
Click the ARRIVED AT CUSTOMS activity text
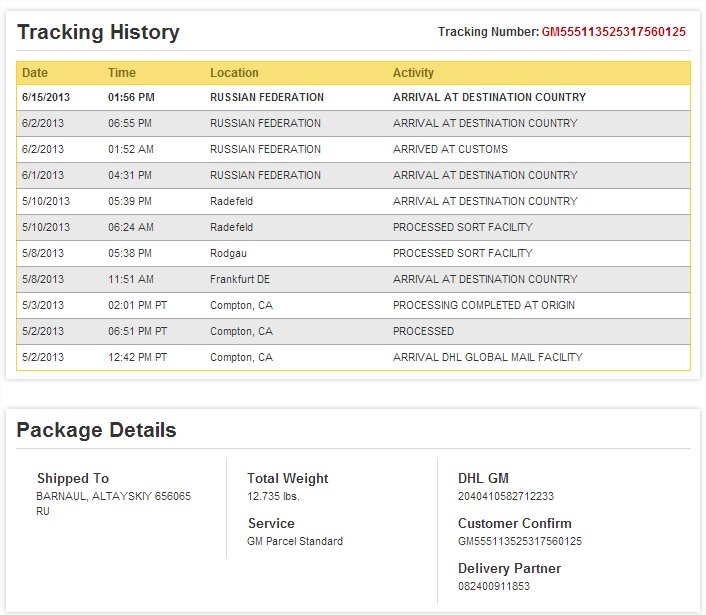tap(450, 150)
